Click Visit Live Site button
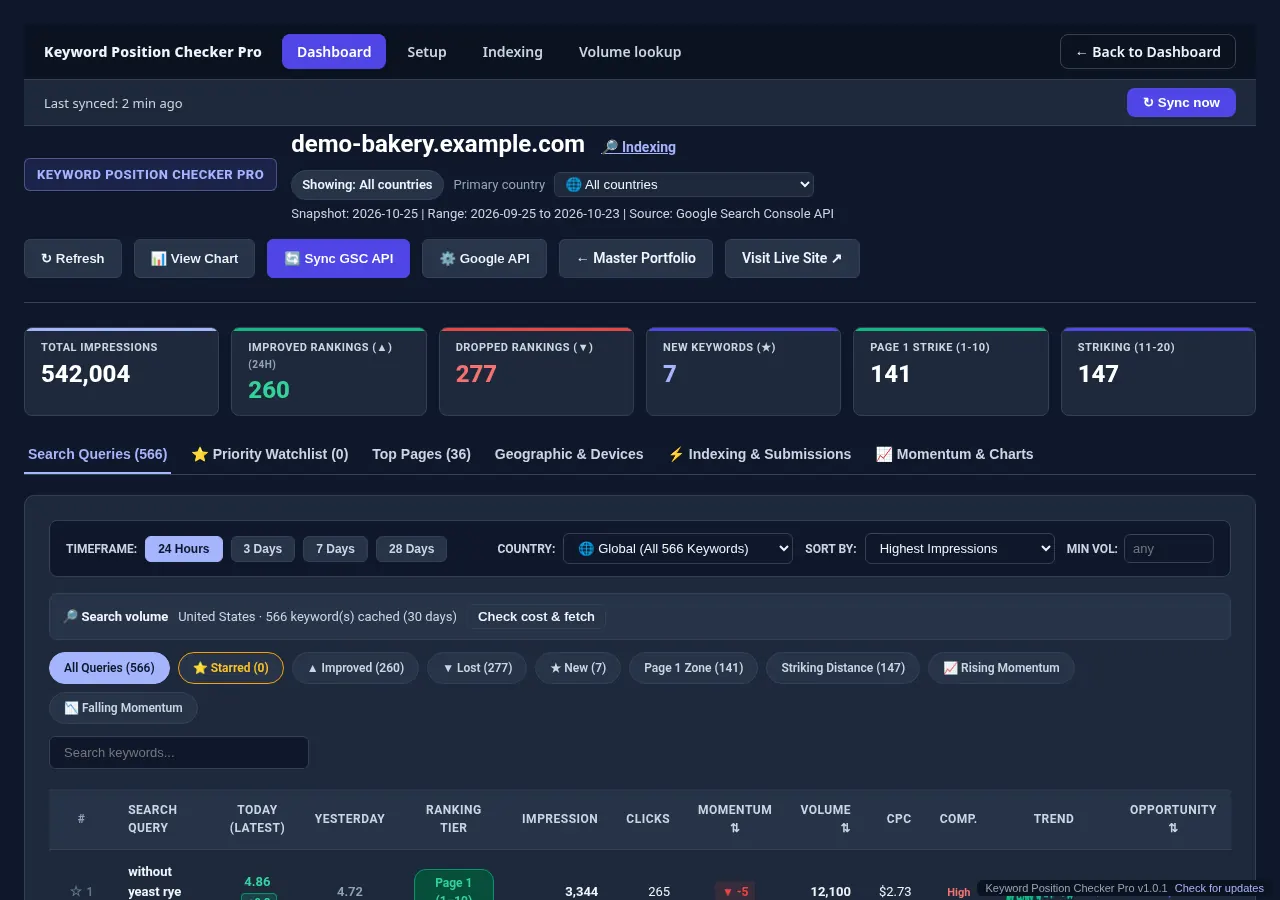This screenshot has width=1280, height=900. tap(792, 258)
